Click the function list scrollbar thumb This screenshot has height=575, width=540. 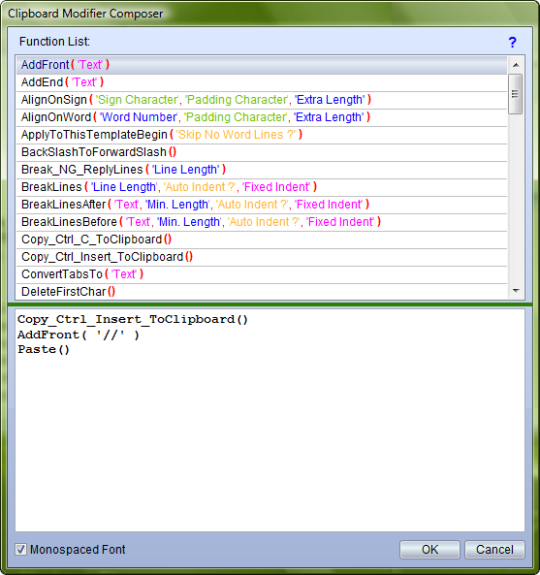click(x=515, y=94)
